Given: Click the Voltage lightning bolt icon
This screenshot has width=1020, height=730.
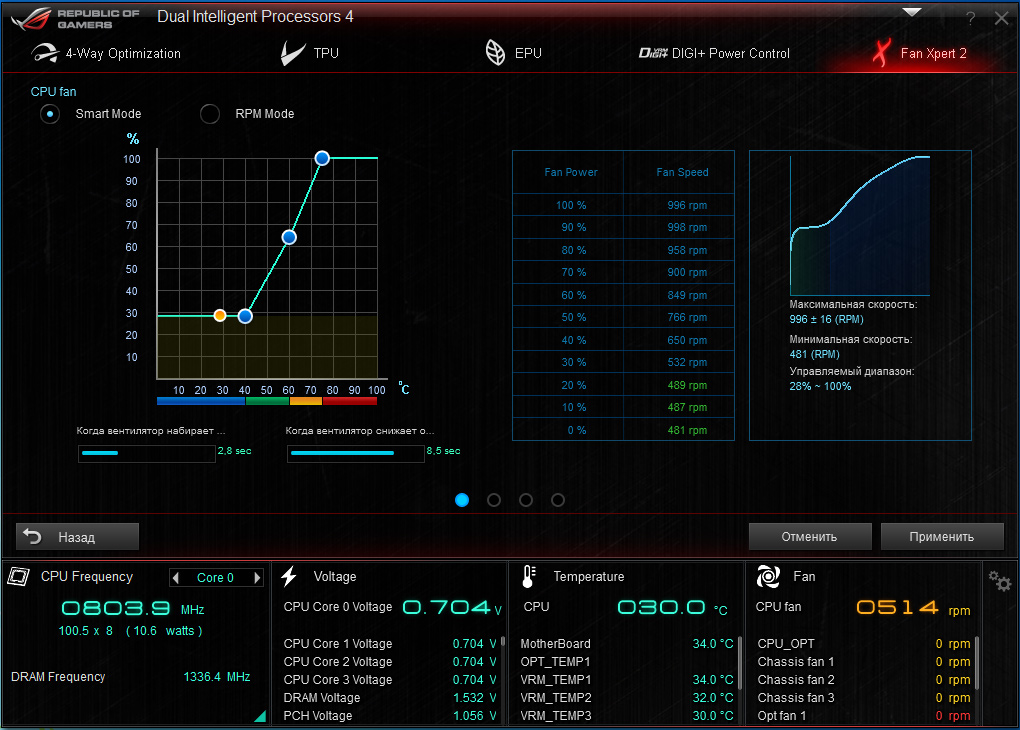Looking at the screenshot, I should coord(289,576).
